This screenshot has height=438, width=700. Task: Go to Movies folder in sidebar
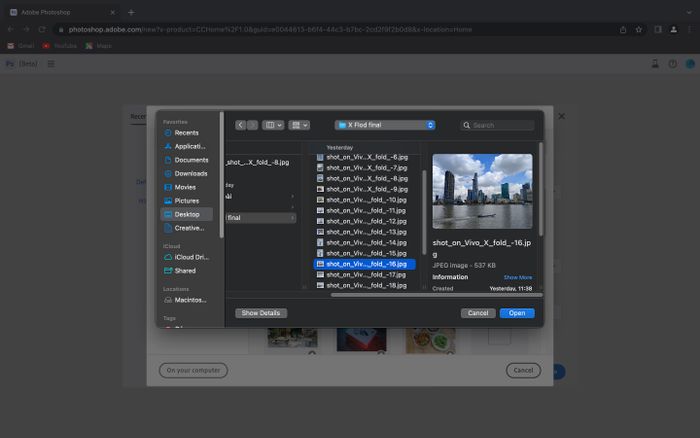(185, 187)
